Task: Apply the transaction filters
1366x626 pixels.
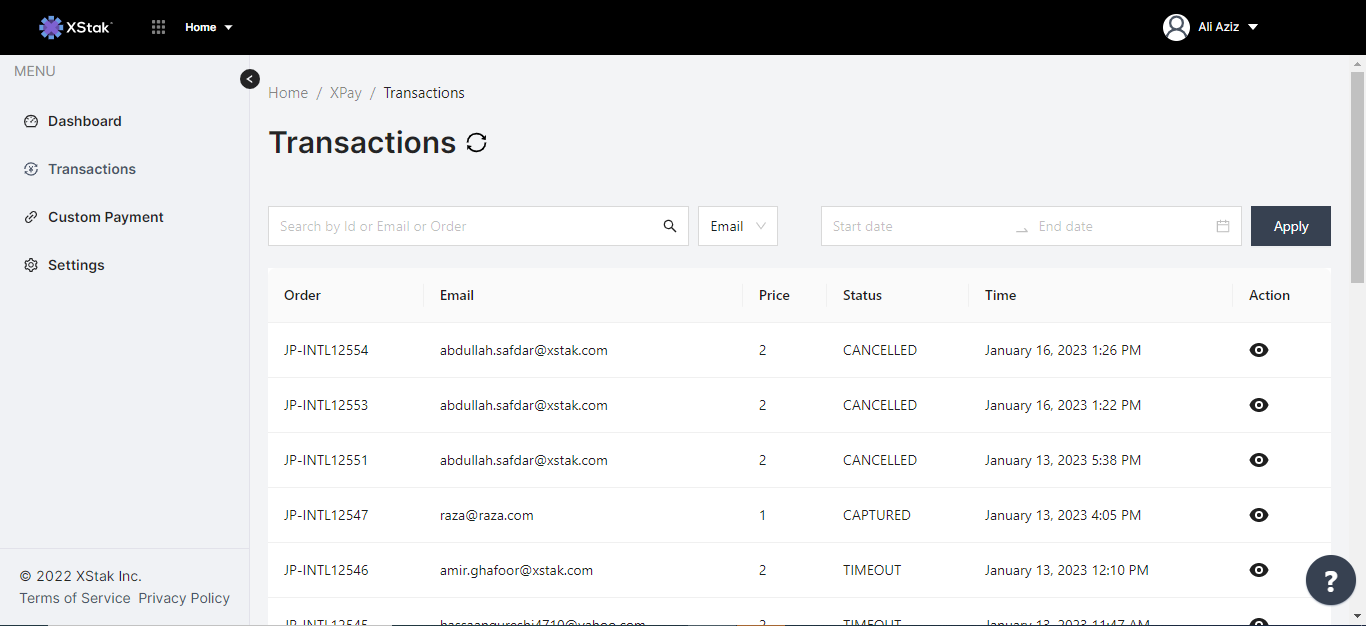Action: pos(1290,226)
